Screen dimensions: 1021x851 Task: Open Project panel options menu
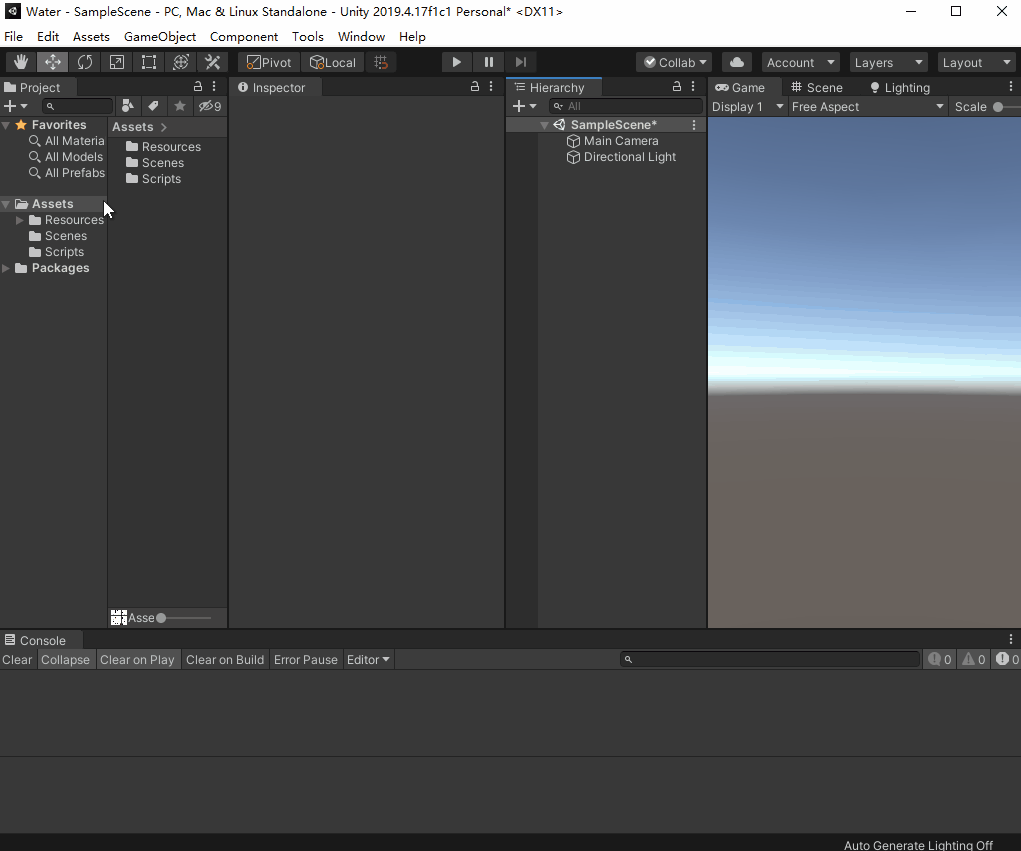coord(214,86)
